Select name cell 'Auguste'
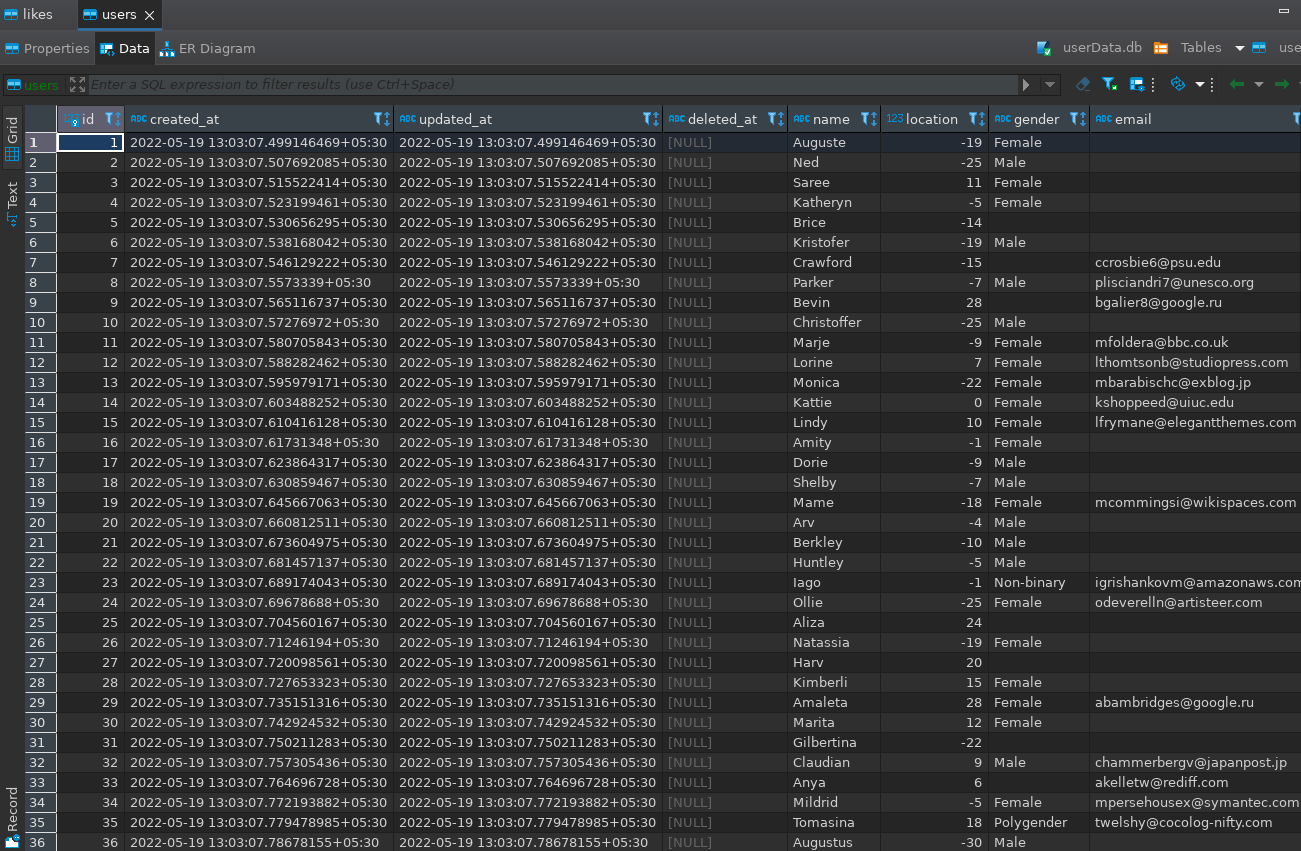 [834, 142]
